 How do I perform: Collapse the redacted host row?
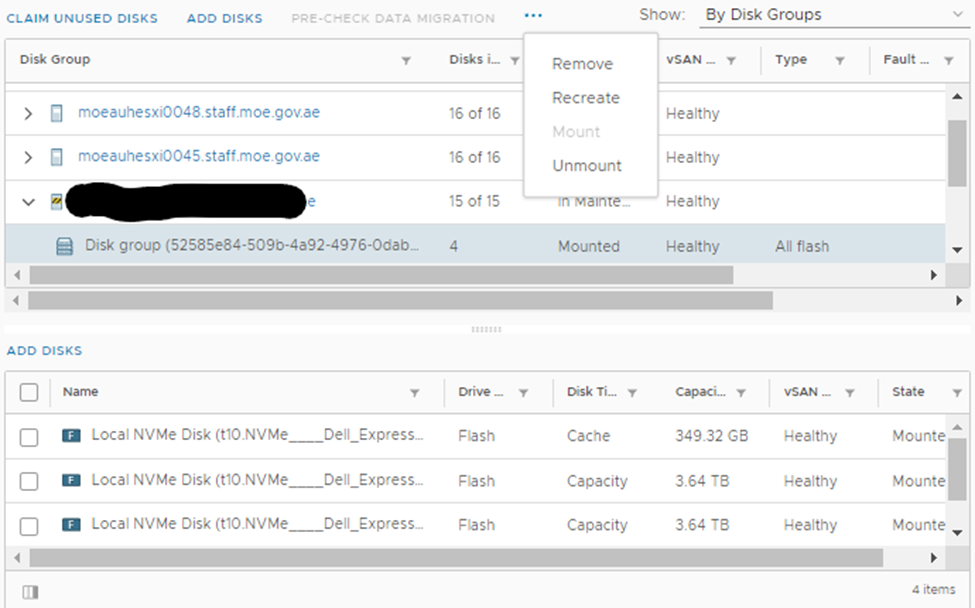point(28,202)
